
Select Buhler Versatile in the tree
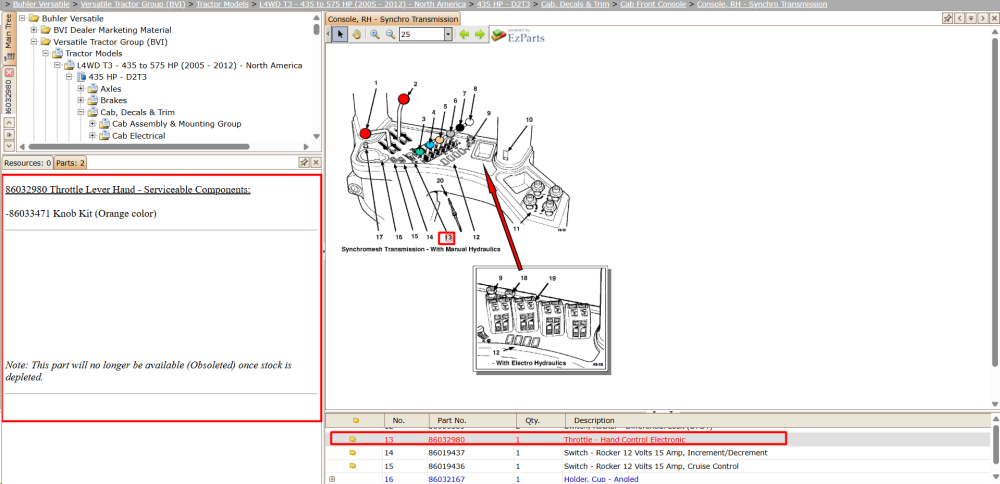pyautogui.click(x=72, y=18)
